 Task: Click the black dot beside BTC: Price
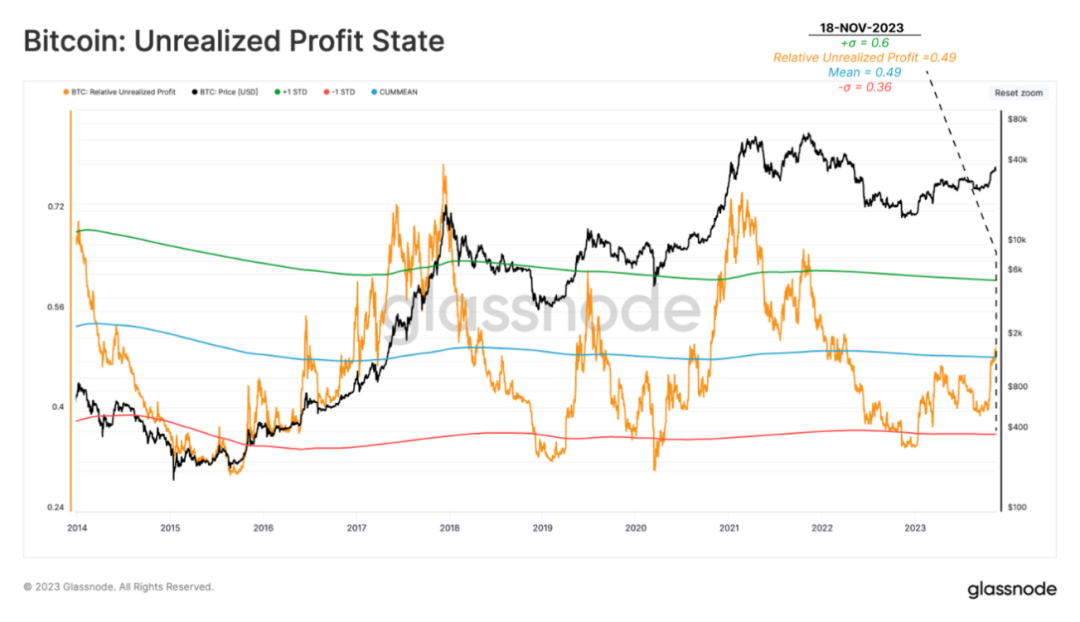tap(195, 92)
